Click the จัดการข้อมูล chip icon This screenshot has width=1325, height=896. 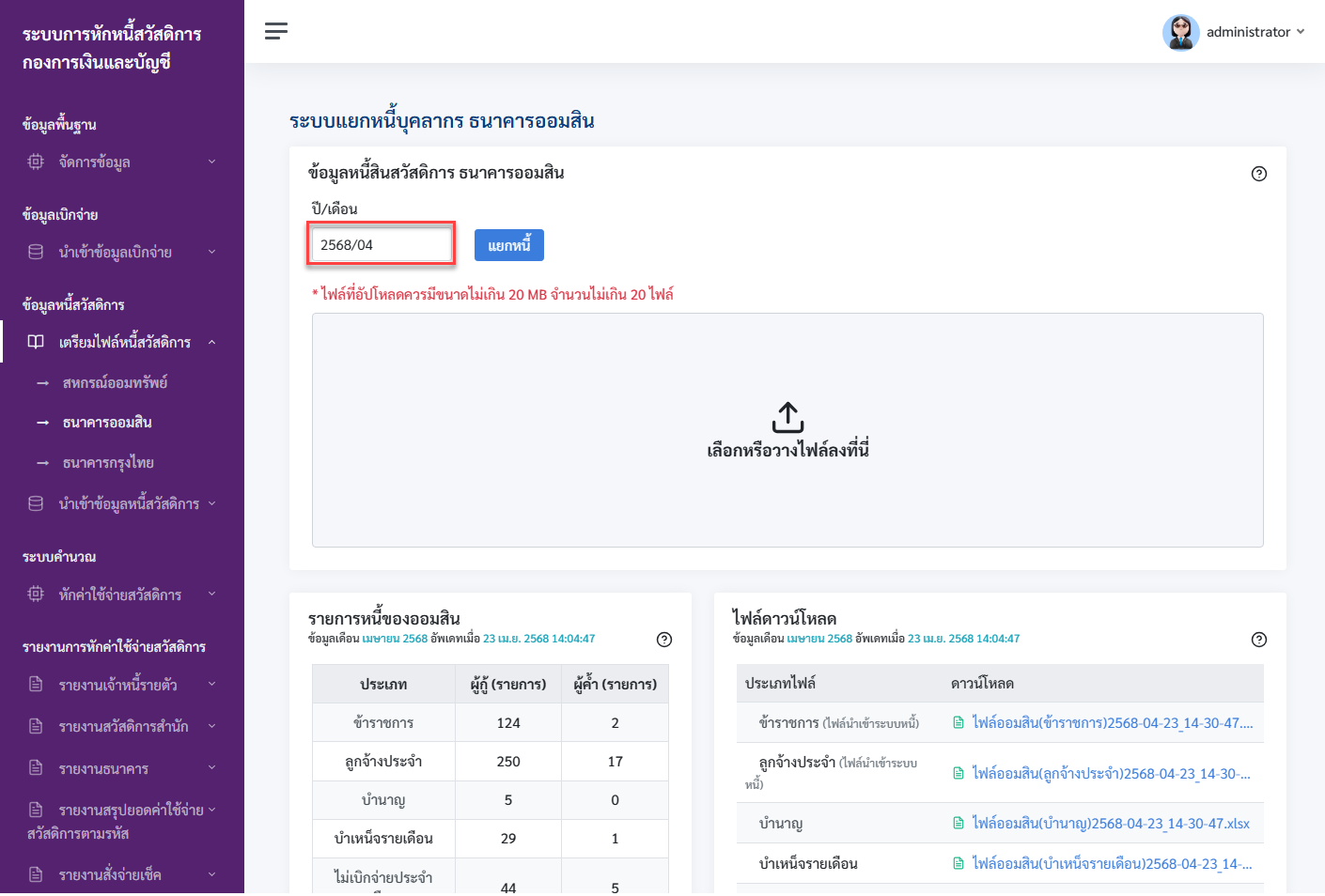(36, 162)
